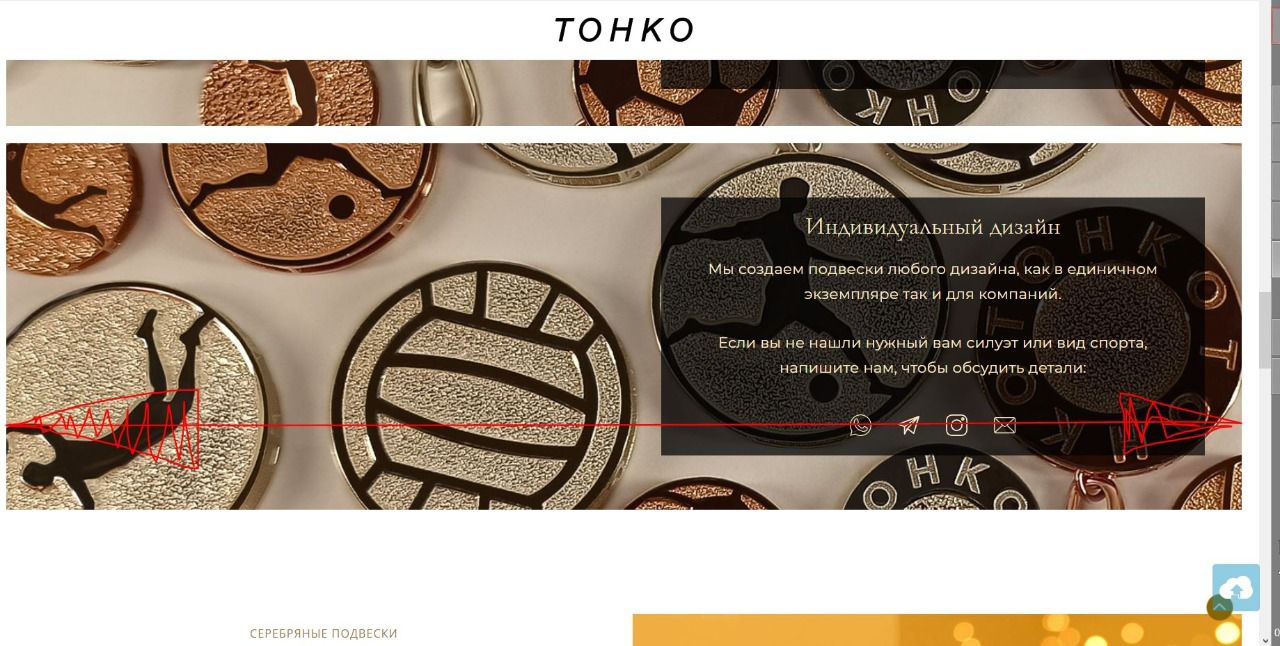
Task: Open the Telegram paper-plane icon
Action: pyautogui.click(x=908, y=426)
